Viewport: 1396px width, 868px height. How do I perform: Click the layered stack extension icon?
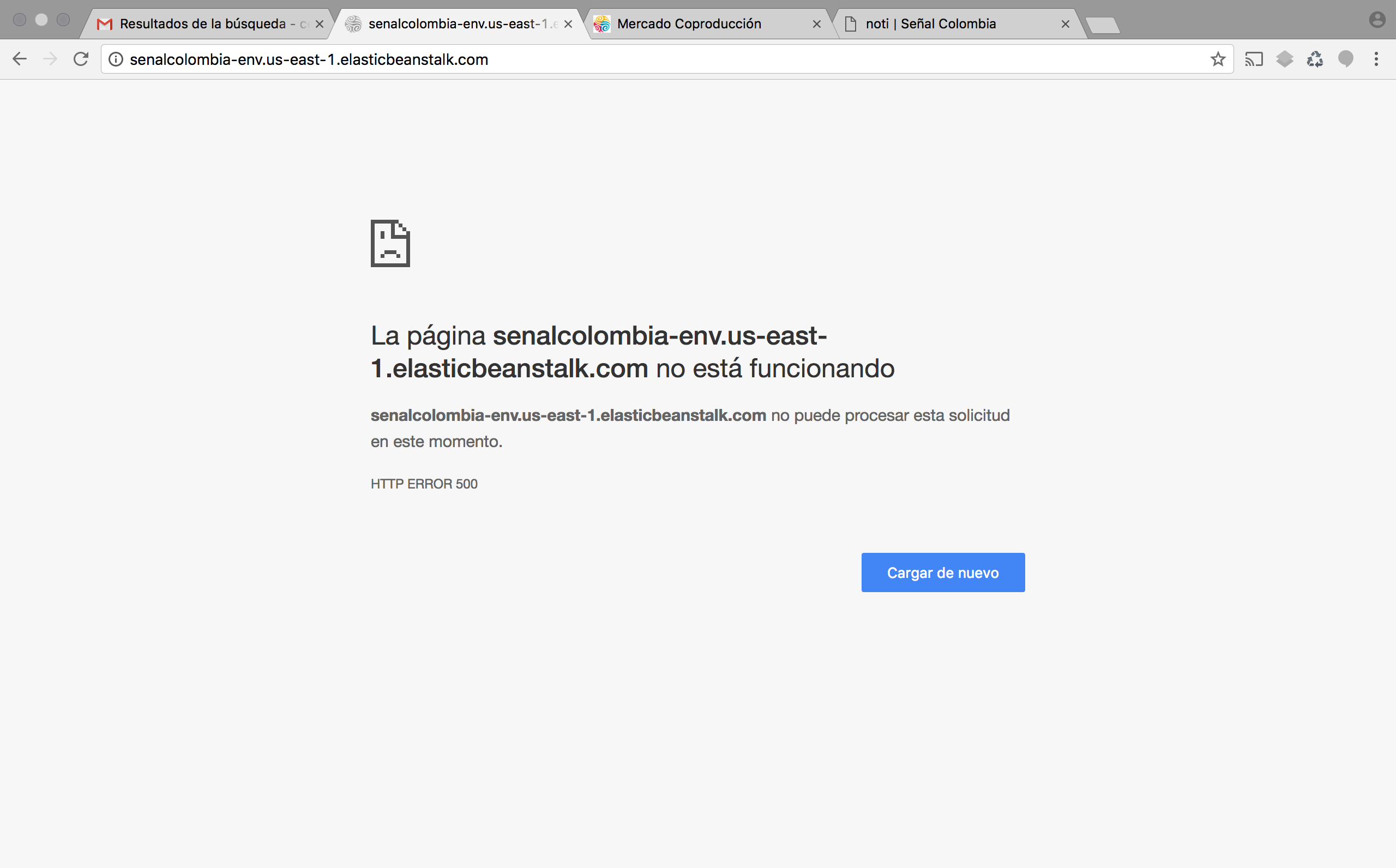[1285, 59]
